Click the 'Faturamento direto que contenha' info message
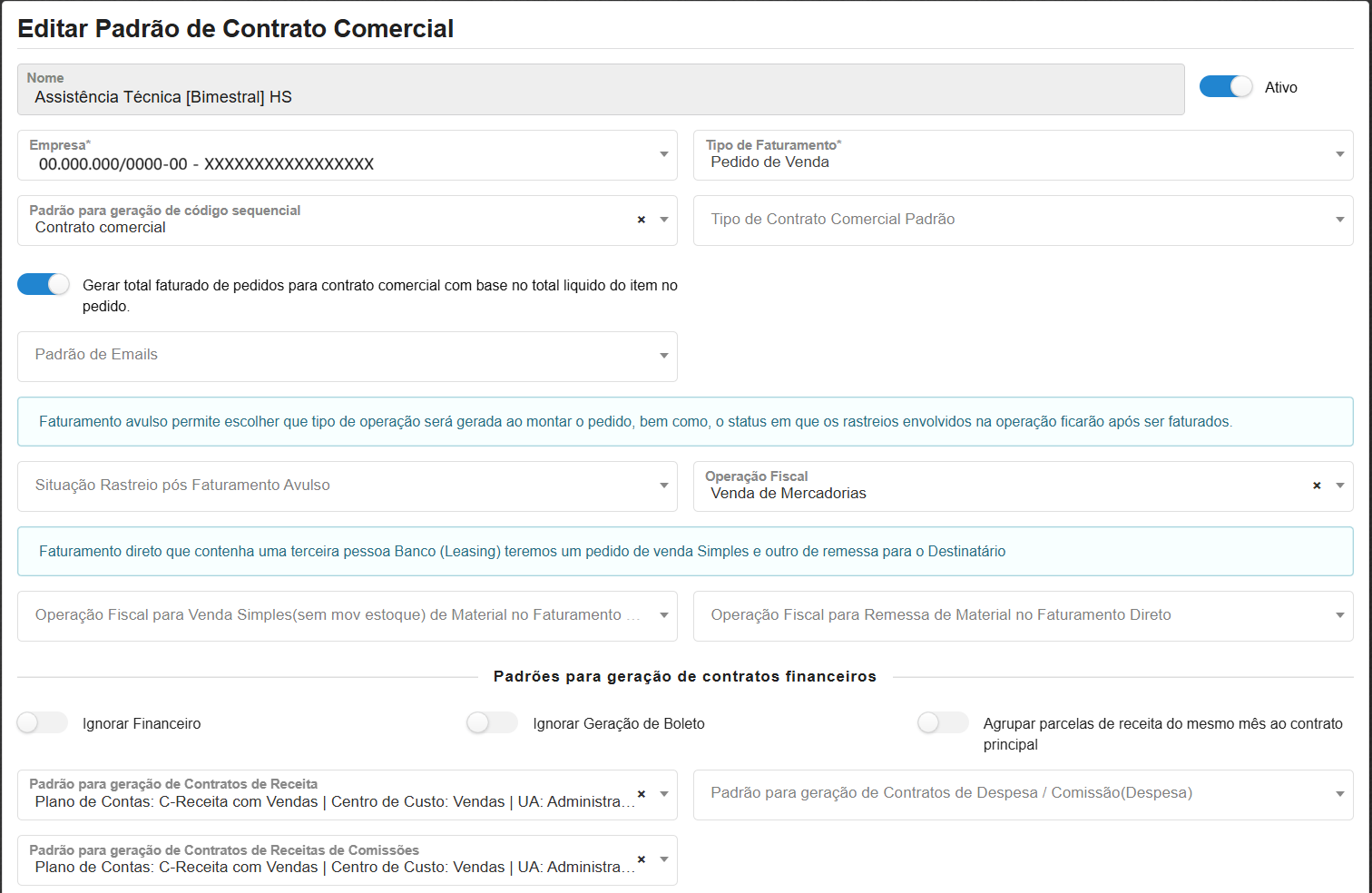This screenshot has height=893, width=1372. coord(685,551)
